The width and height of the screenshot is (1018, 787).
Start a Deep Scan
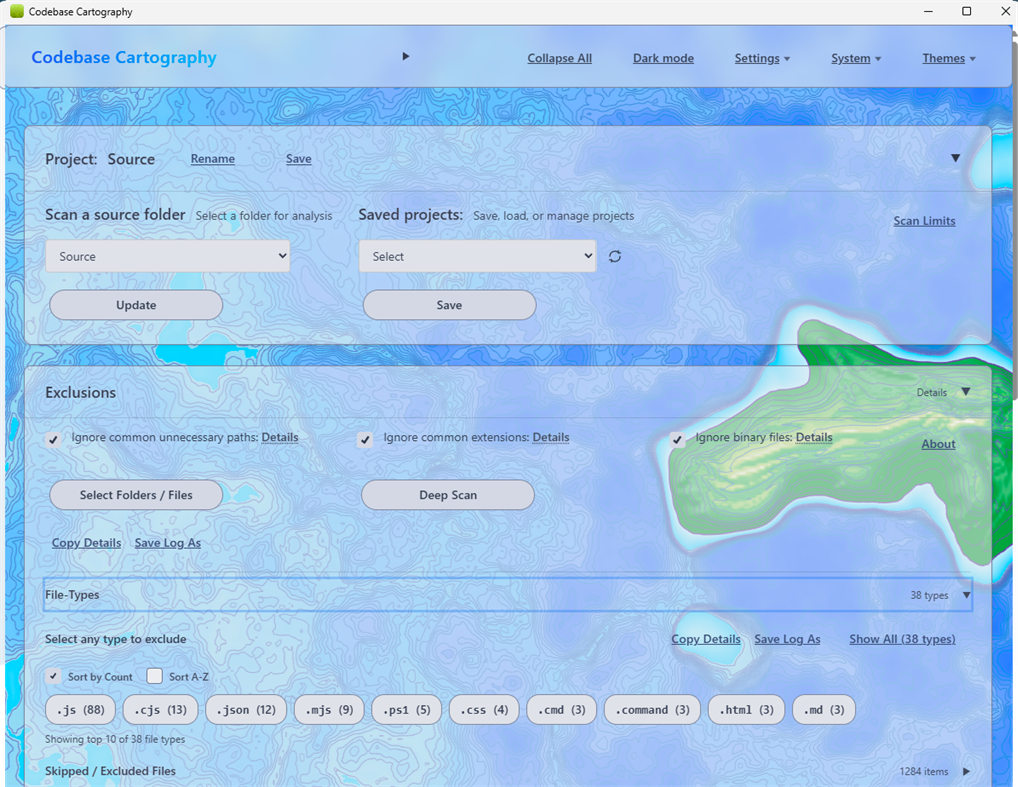[448, 495]
